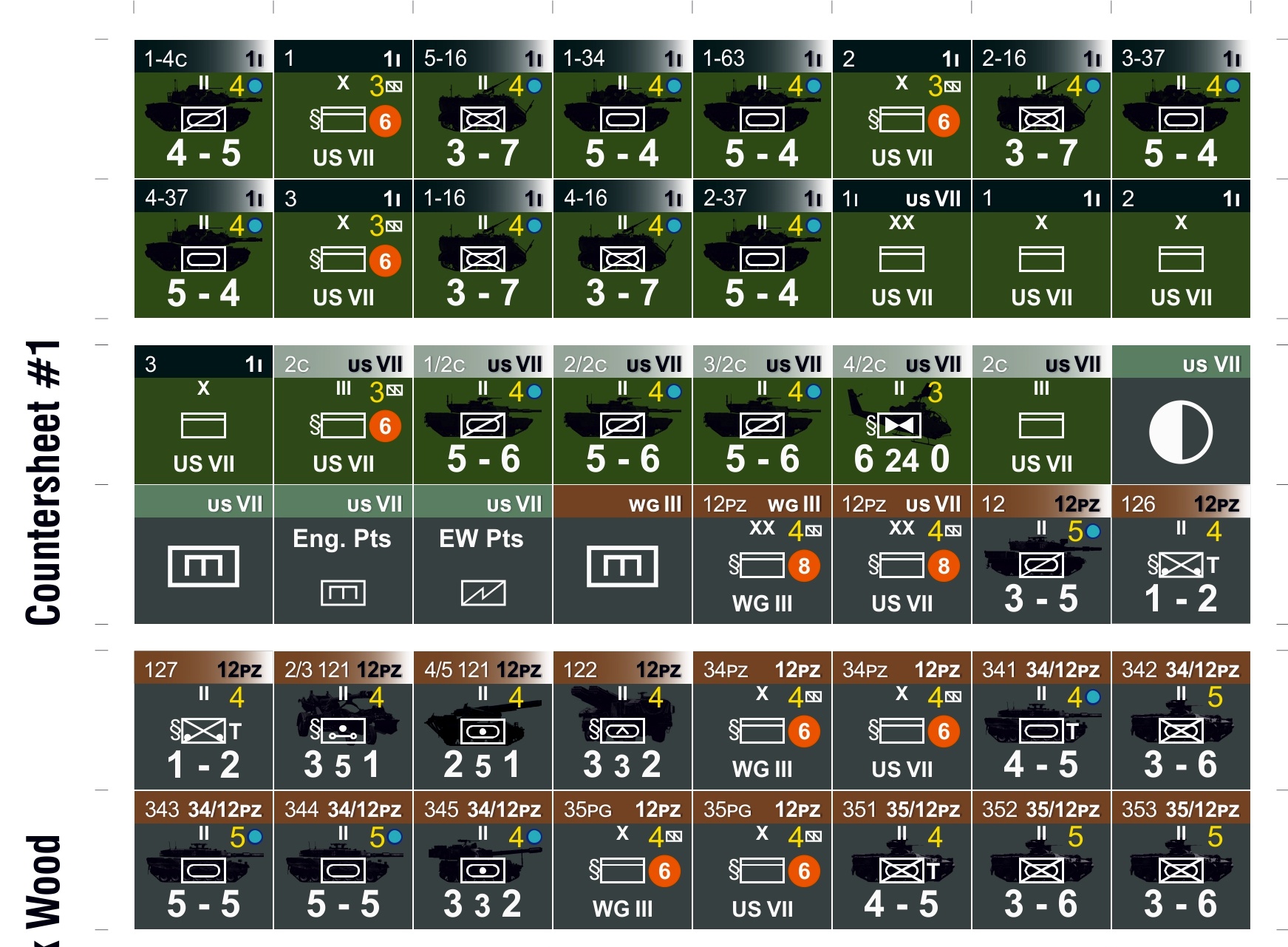Select the Eng. Pts counter
Viewport: 1288px width, 947px height.
[343, 554]
